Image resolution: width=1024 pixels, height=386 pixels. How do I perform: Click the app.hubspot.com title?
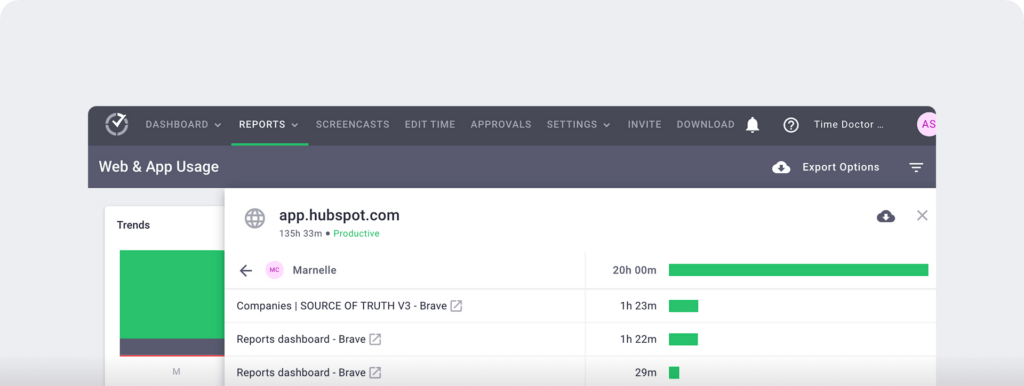click(x=339, y=216)
